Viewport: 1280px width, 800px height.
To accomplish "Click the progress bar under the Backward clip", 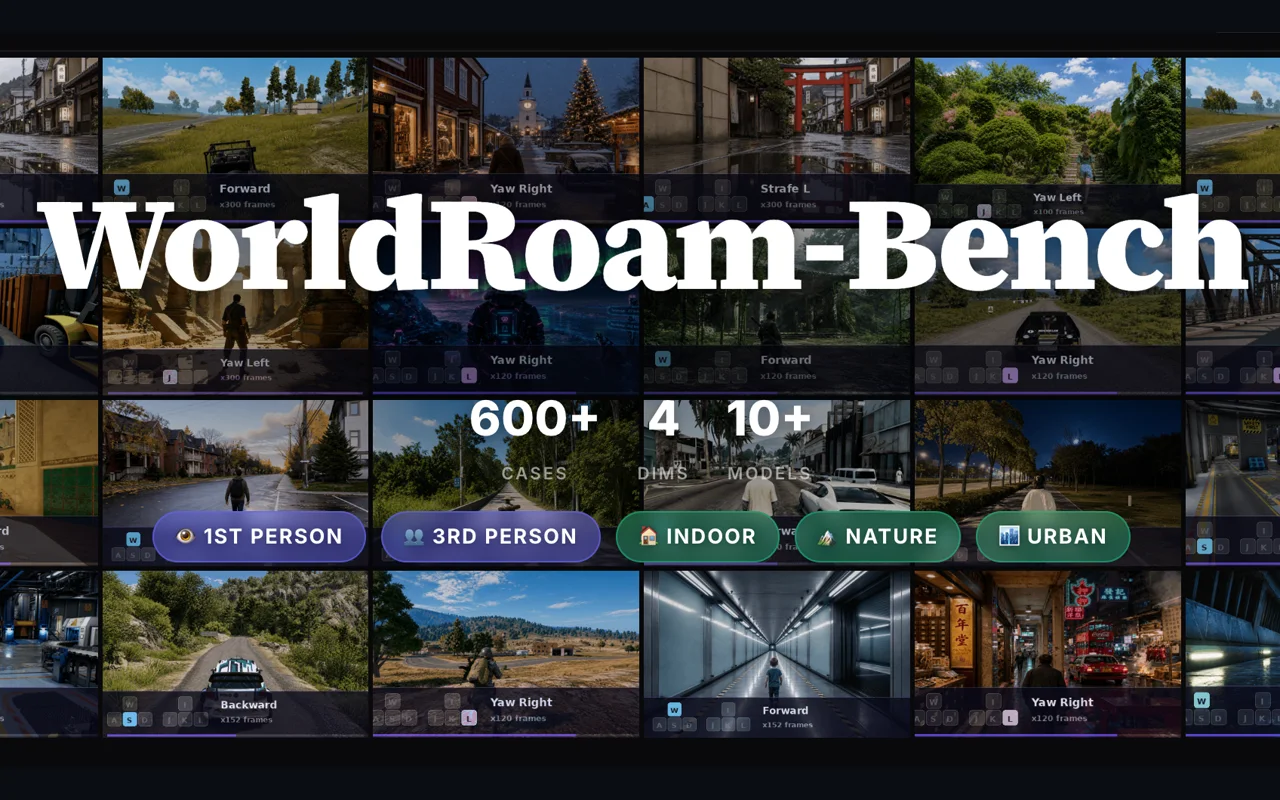I will [235, 735].
